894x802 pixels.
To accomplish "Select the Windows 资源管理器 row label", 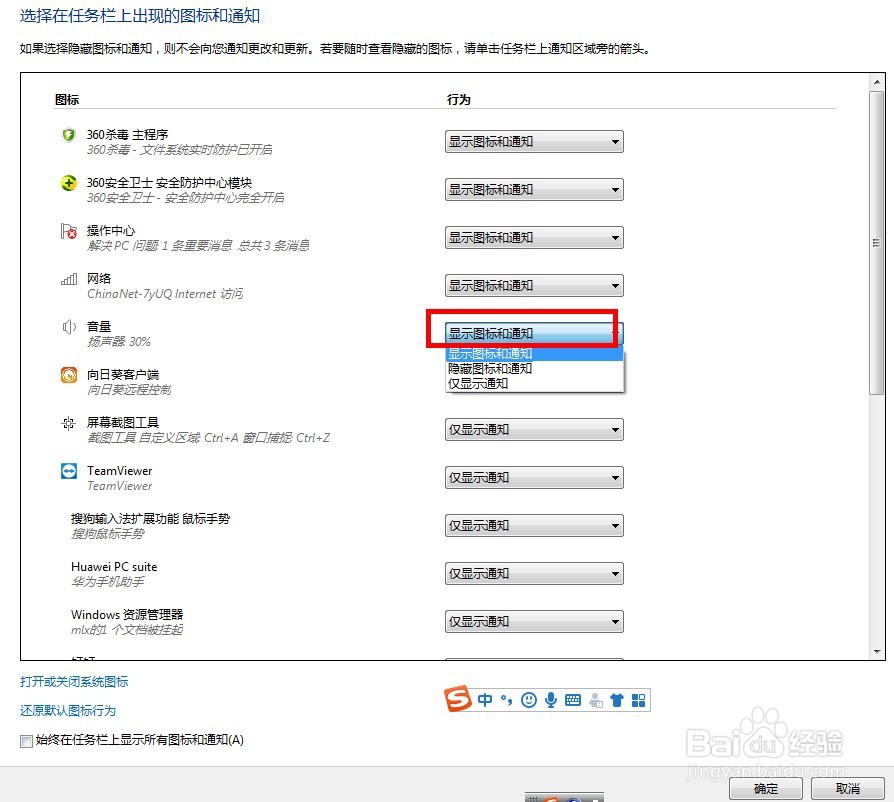I will coord(127,614).
